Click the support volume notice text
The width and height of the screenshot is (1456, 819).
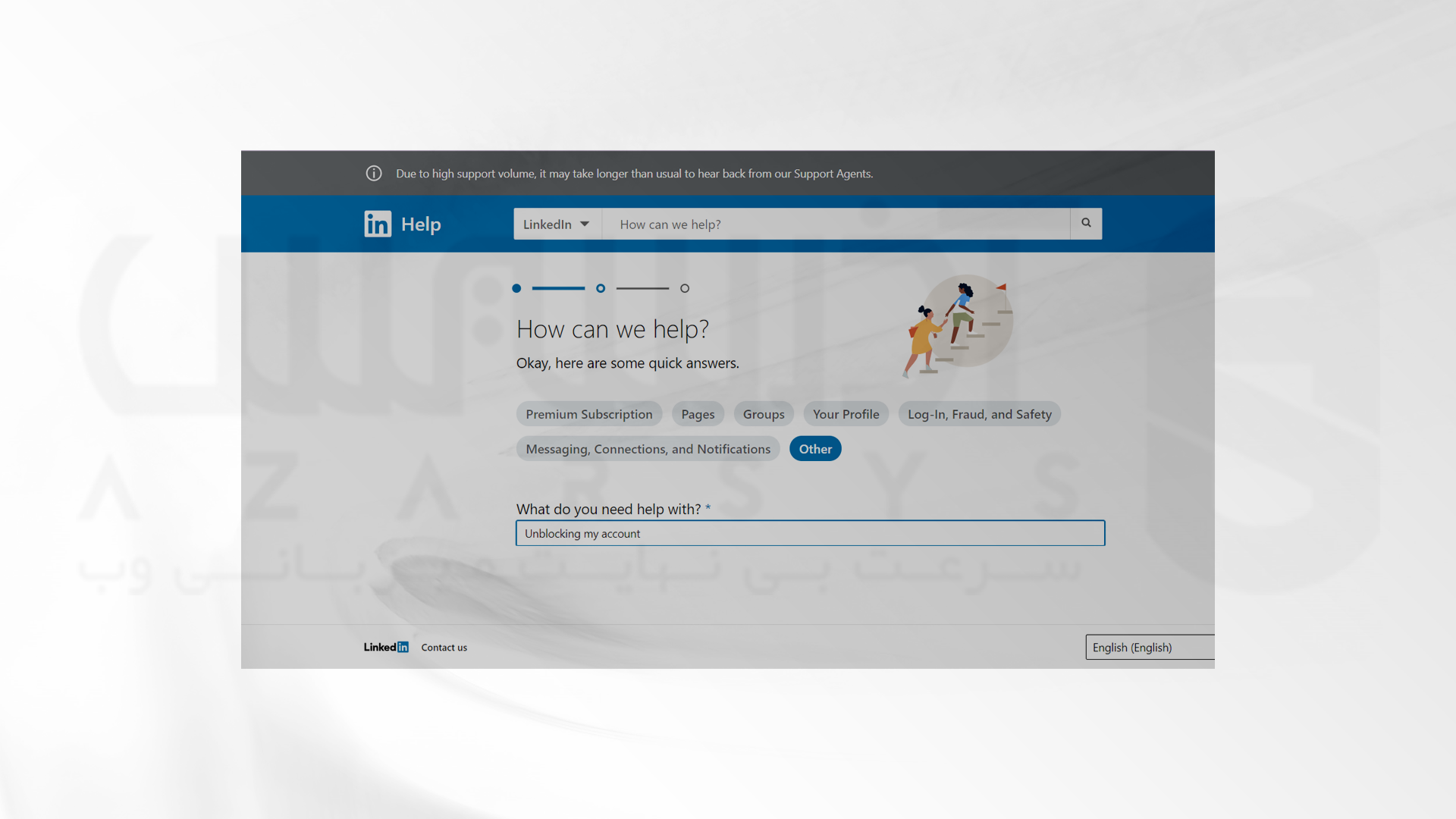tap(634, 174)
